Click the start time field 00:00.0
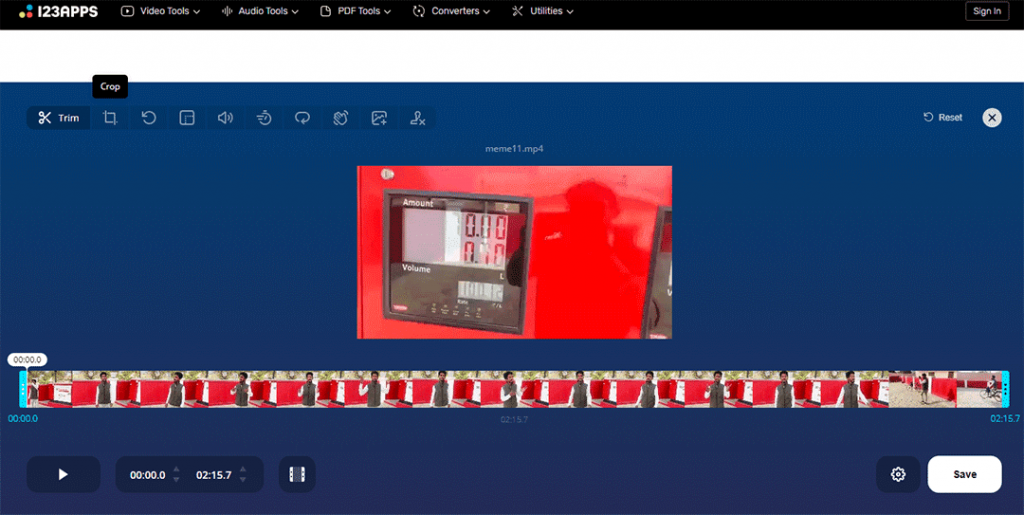The width and height of the screenshot is (1024, 515). point(148,475)
